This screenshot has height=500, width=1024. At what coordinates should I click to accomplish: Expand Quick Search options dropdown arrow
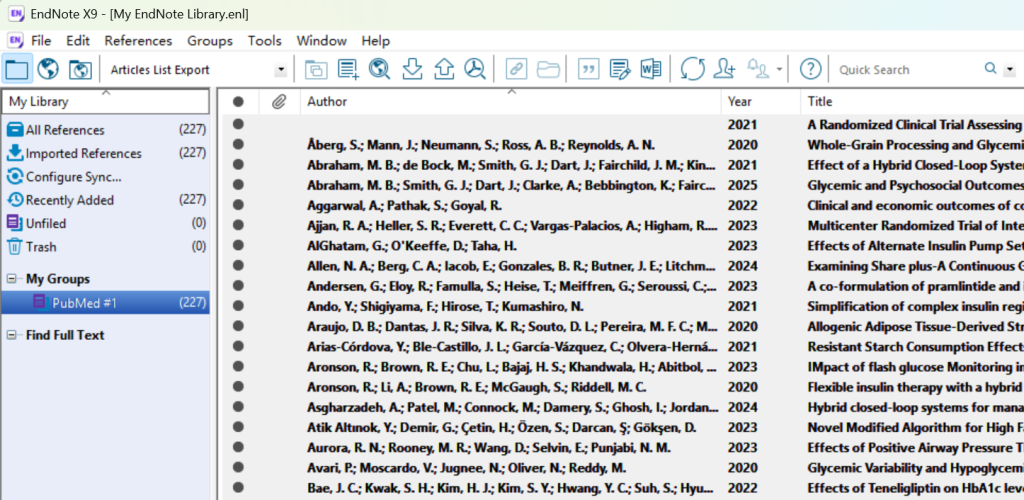(x=1008, y=69)
